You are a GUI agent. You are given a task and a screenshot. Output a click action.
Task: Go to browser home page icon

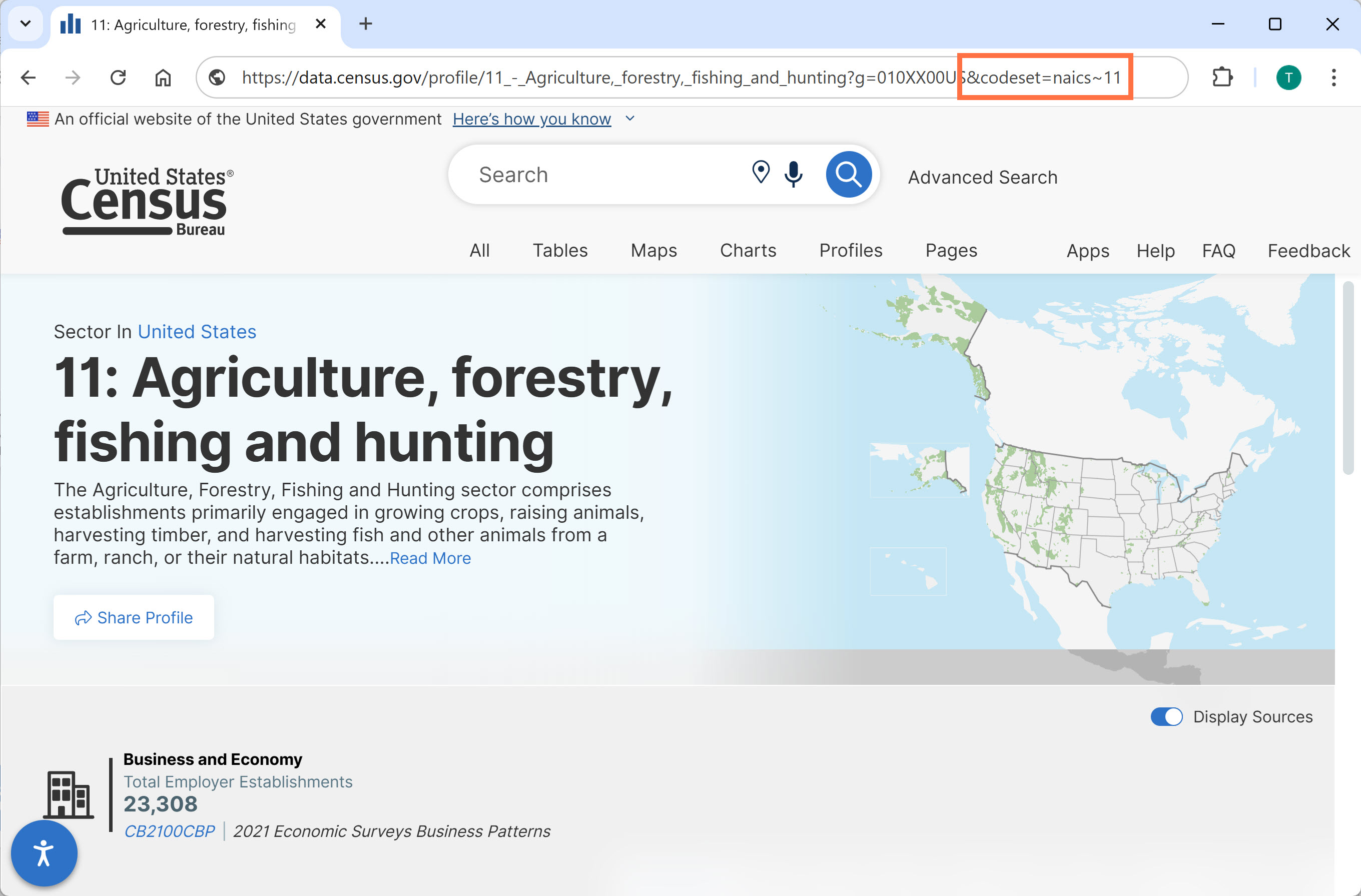coord(163,77)
